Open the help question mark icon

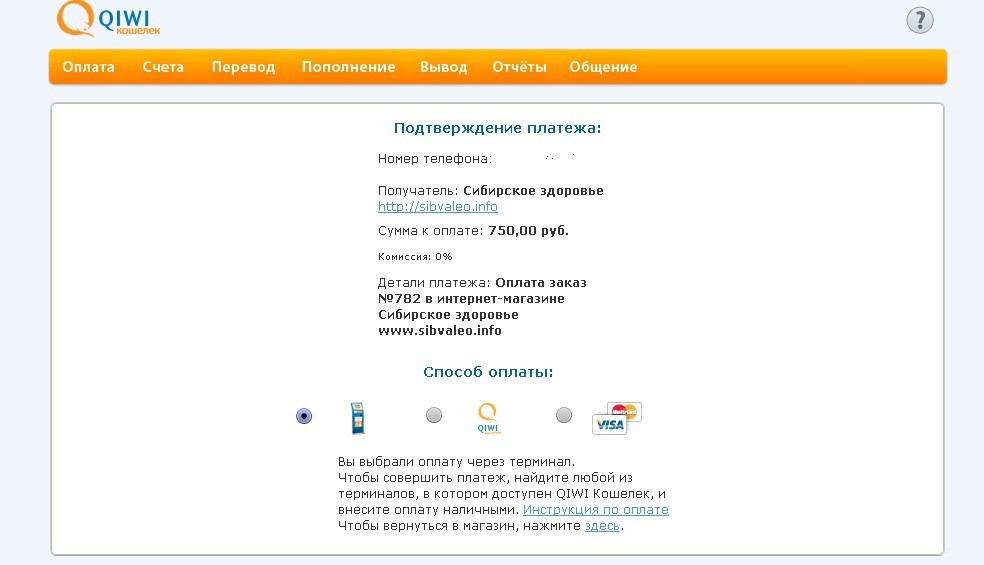[919, 20]
